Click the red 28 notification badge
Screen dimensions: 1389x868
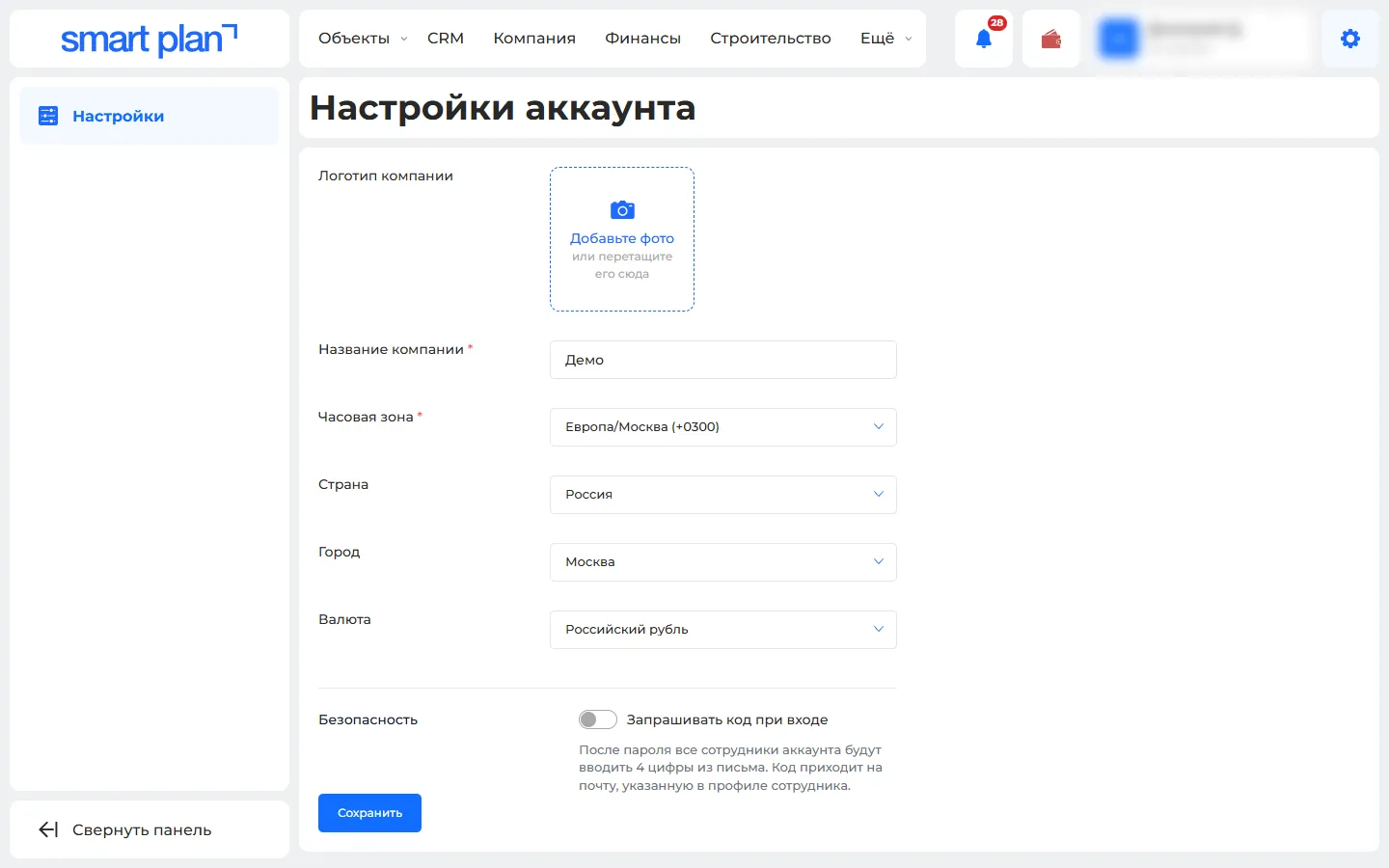997,23
